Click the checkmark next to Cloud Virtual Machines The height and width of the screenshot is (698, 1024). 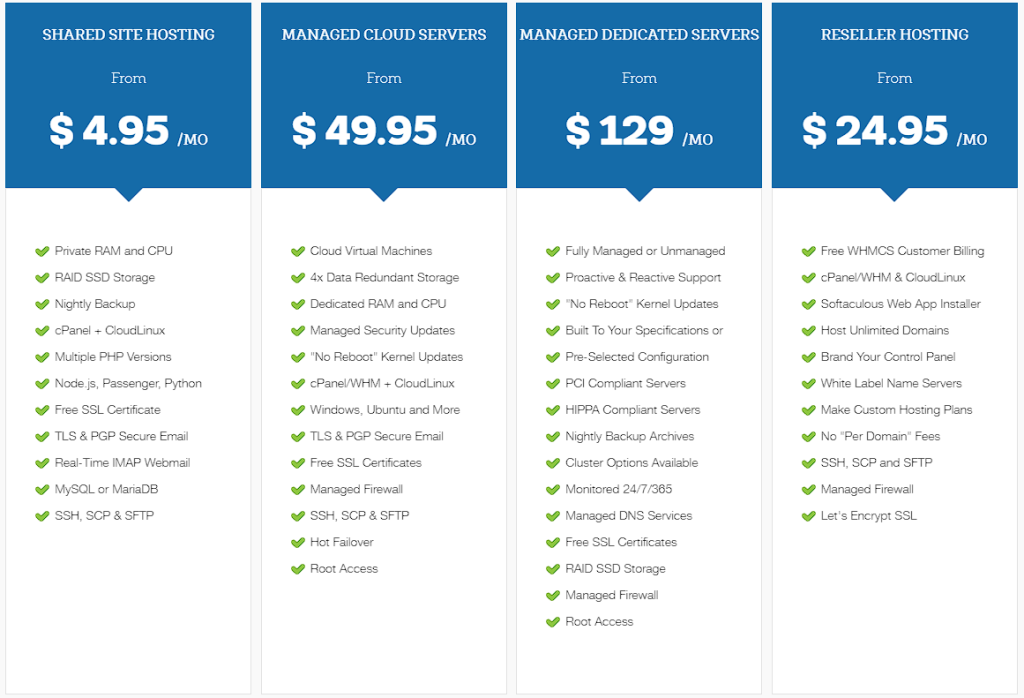point(298,251)
